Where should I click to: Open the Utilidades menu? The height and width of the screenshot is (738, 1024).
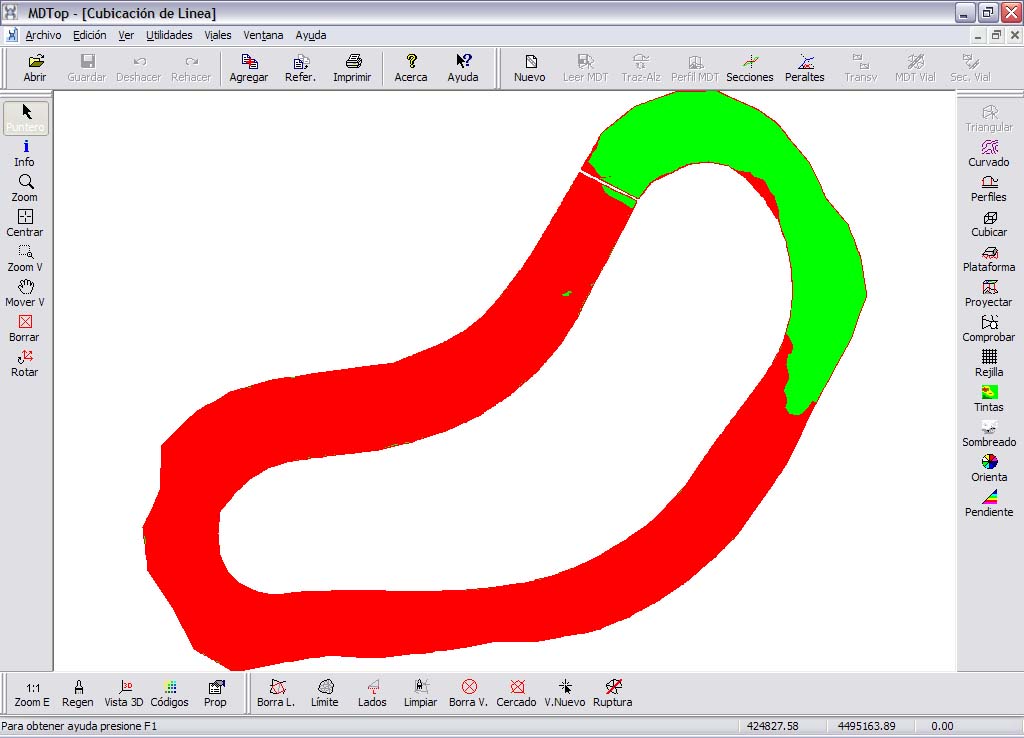[169, 35]
